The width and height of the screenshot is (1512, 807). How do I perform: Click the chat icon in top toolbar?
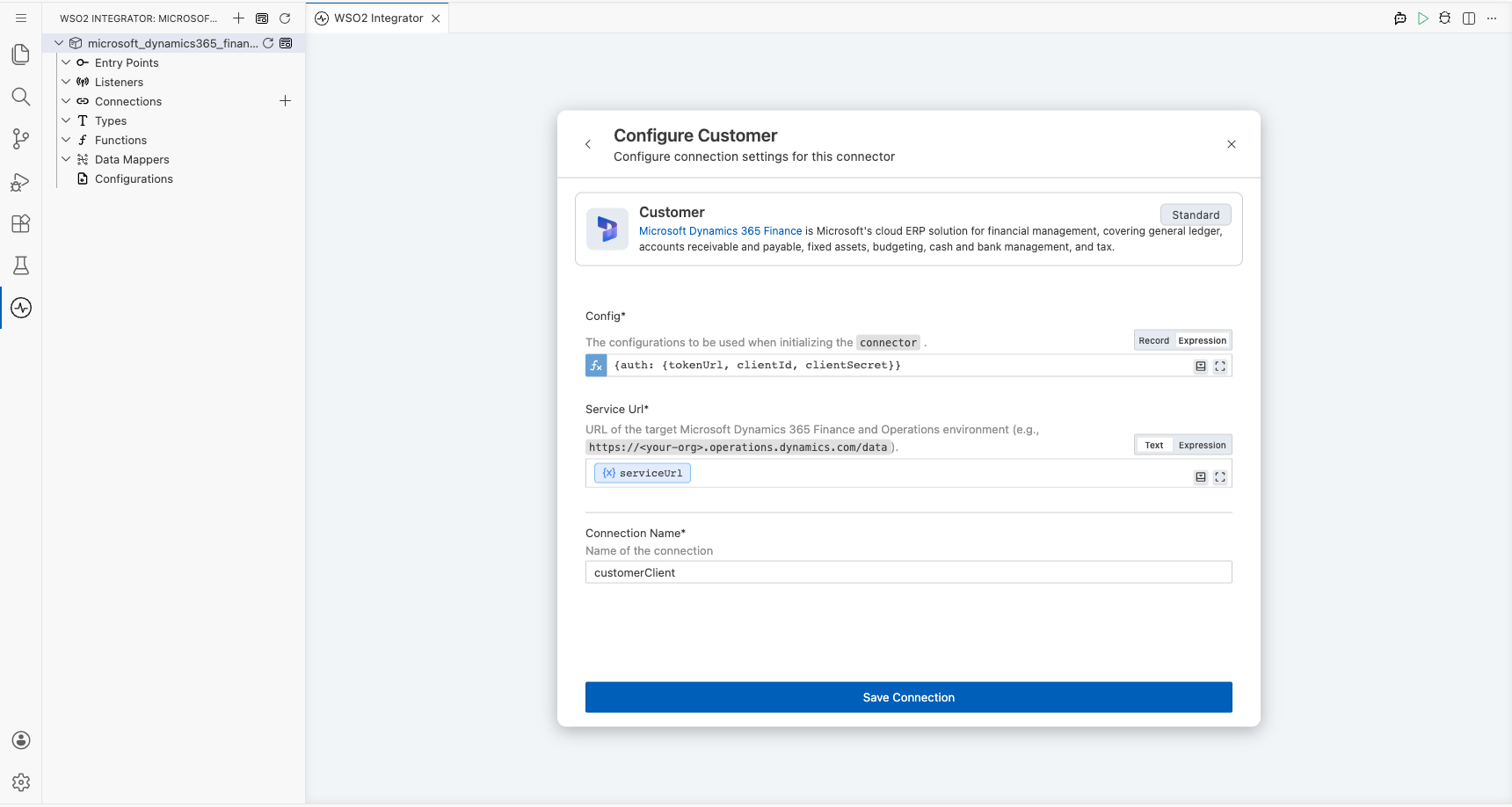1400,18
